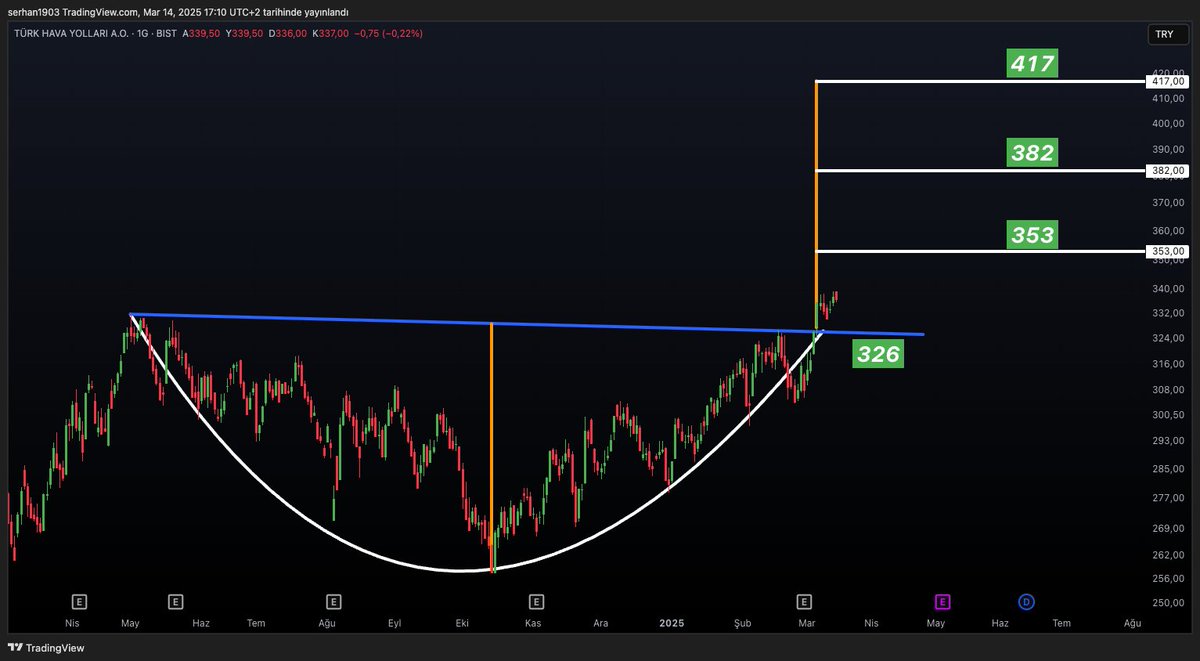The image size is (1200, 661).
Task: Click the 285,00 price axis label
Action: point(1168,469)
